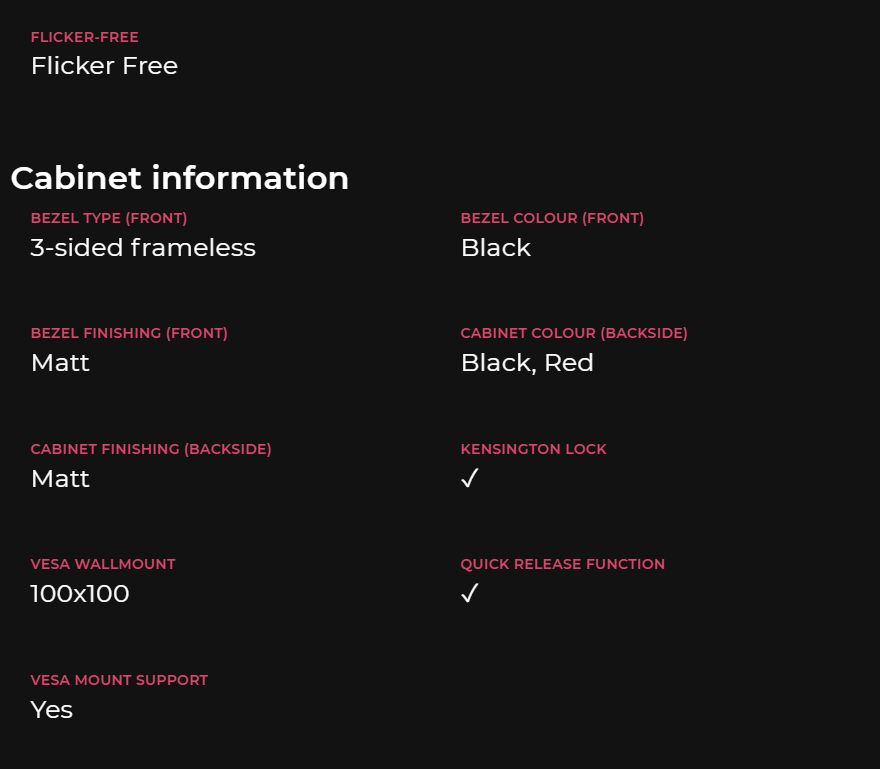Select the Cabinet Colour (Backside) label

click(574, 333)
